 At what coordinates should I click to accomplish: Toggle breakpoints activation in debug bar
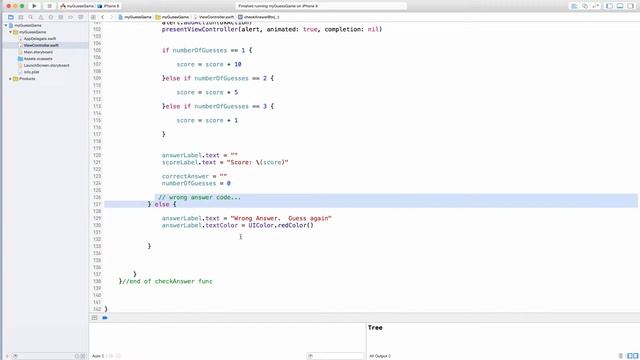pos(105,318)
